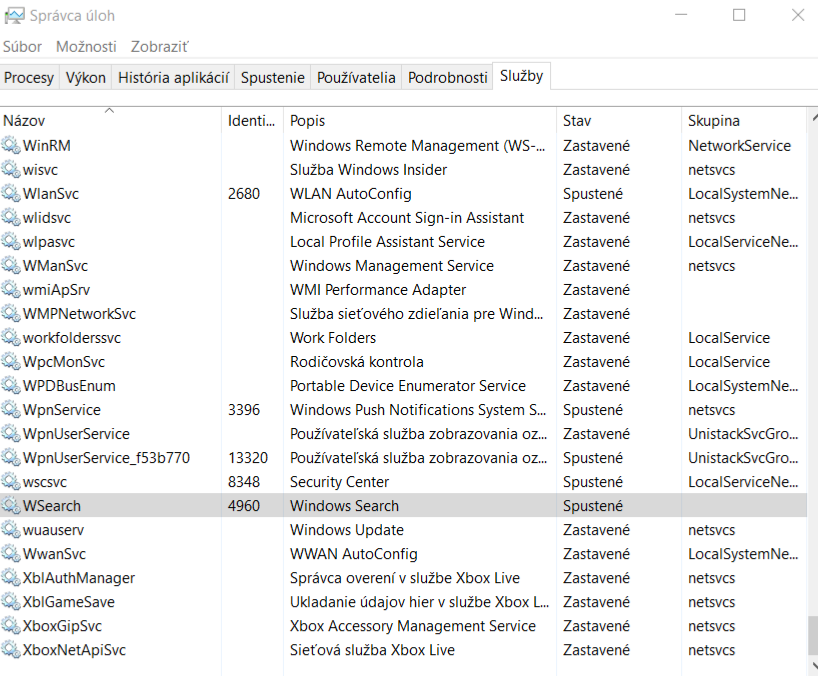Viewport: 818px width, 676px height.
Task: Click the wlpasvc service icon
Action: click(x=10, y=241)
